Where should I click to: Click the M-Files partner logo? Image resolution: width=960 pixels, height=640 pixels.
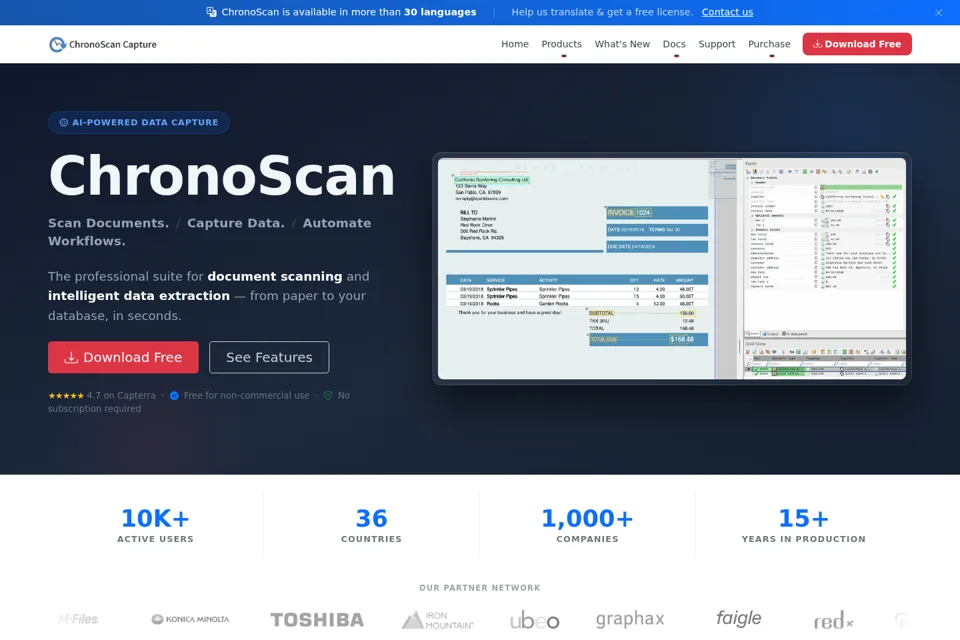(79, 619)
